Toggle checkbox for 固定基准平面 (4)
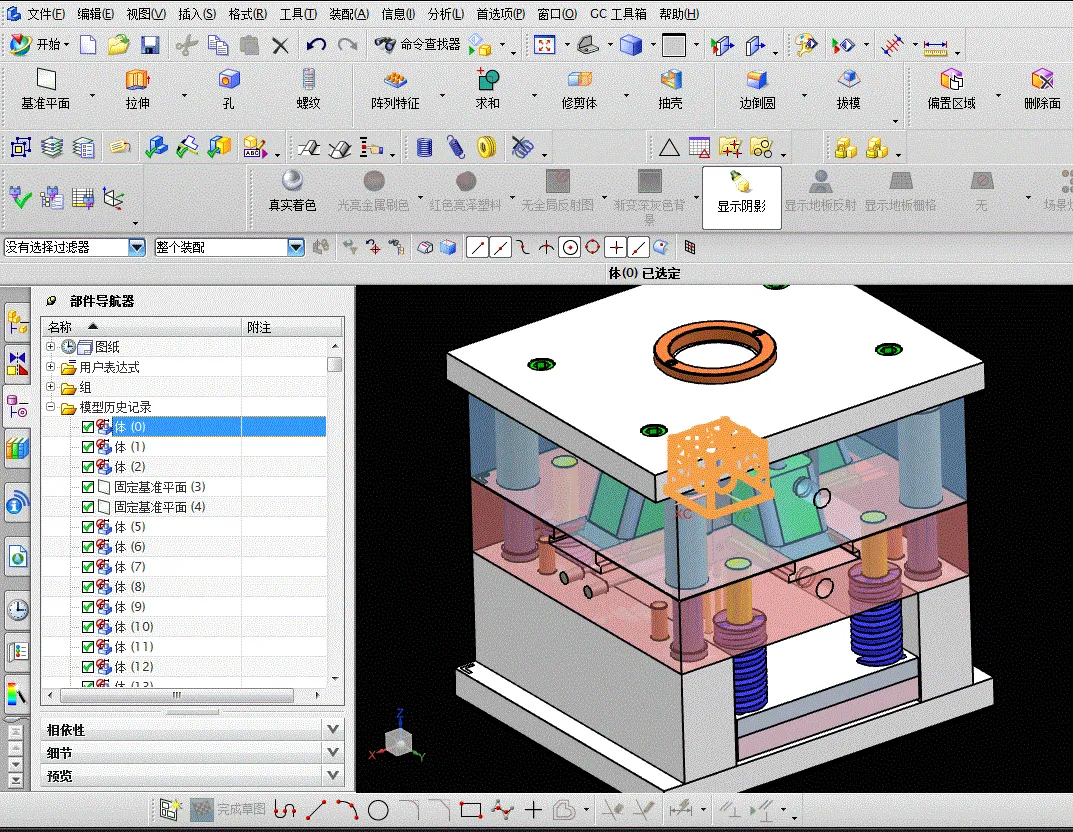Image resolution: width=1073 pixels, height=832 pixels. click(x=88, y=507)
